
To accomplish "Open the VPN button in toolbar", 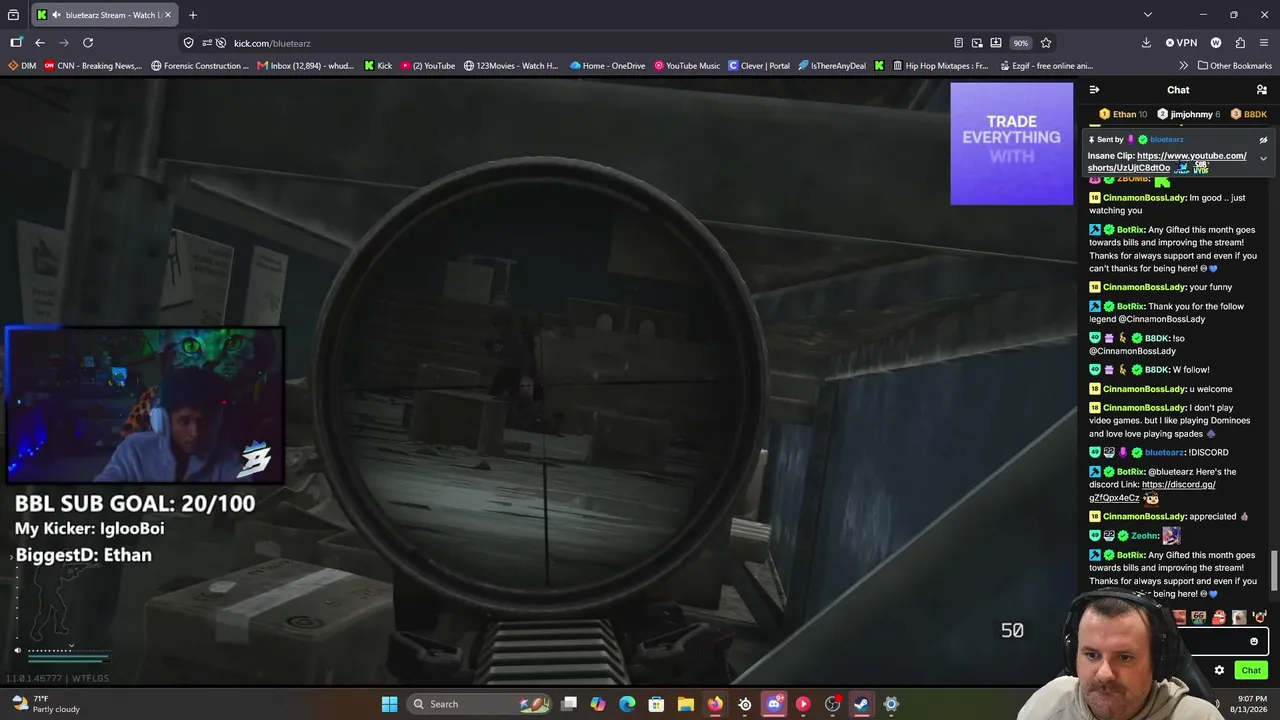I will coord(1181,43).
